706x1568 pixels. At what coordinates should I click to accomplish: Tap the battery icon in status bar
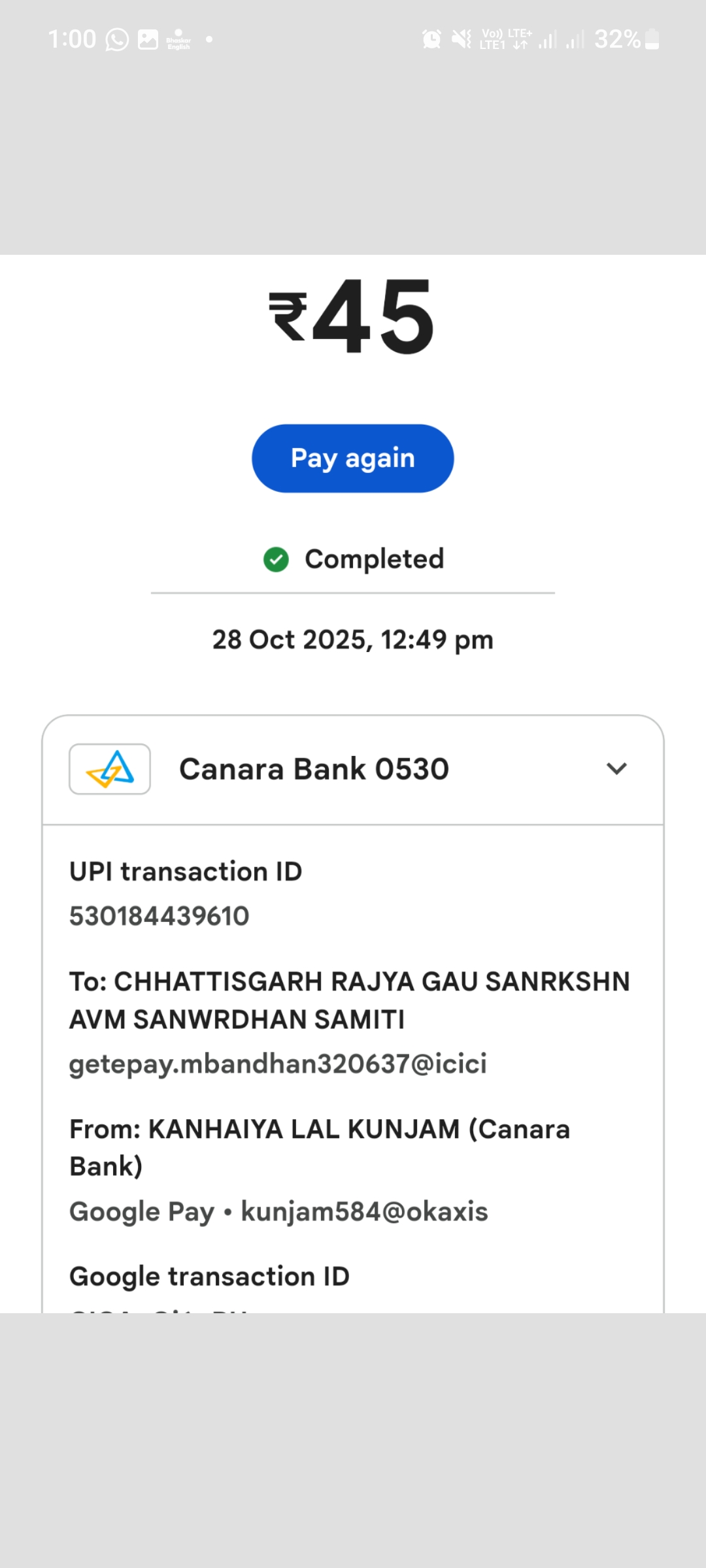coord(652,40)
